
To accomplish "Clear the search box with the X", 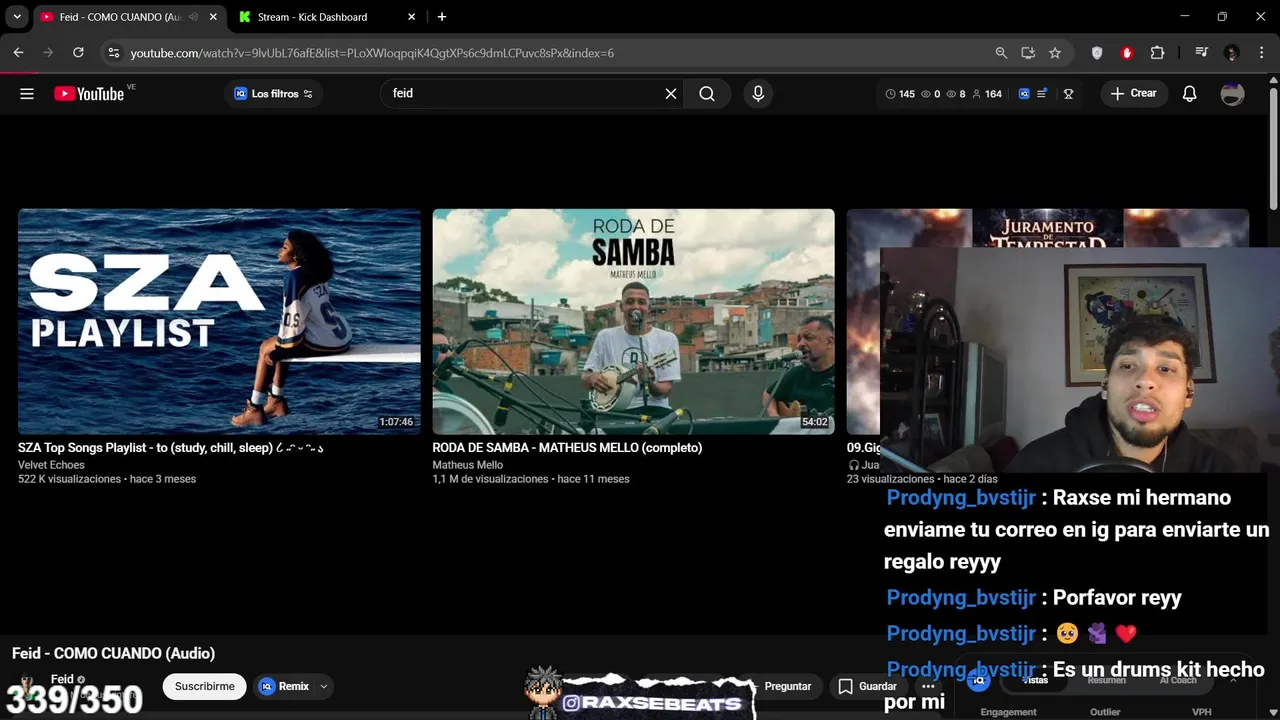I will (671, 94).
